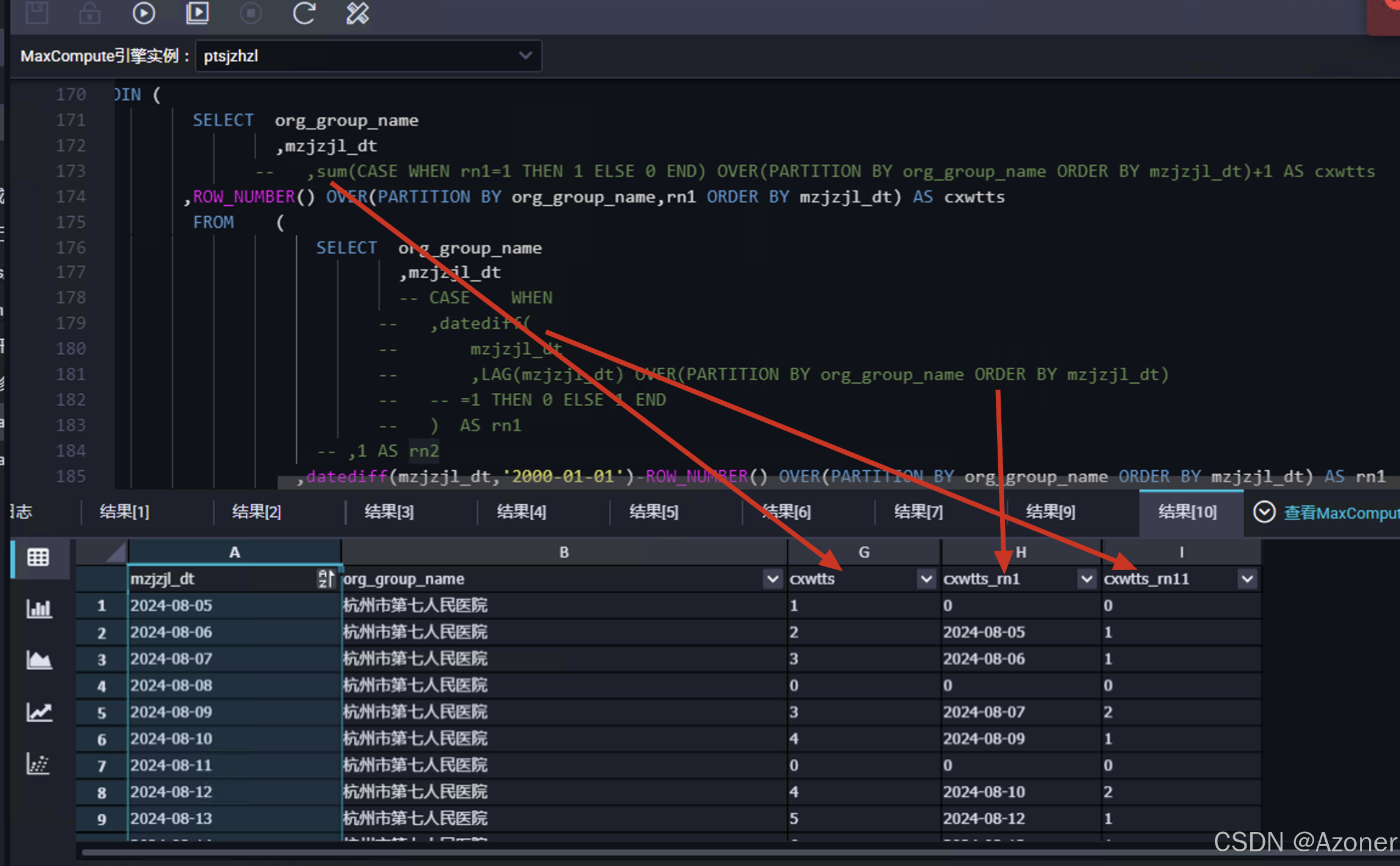Image resolution: width=1400 pixels, height=866 pixels.
Task: Select cell 2024-08-09 in column A
Action: [172, 712]
